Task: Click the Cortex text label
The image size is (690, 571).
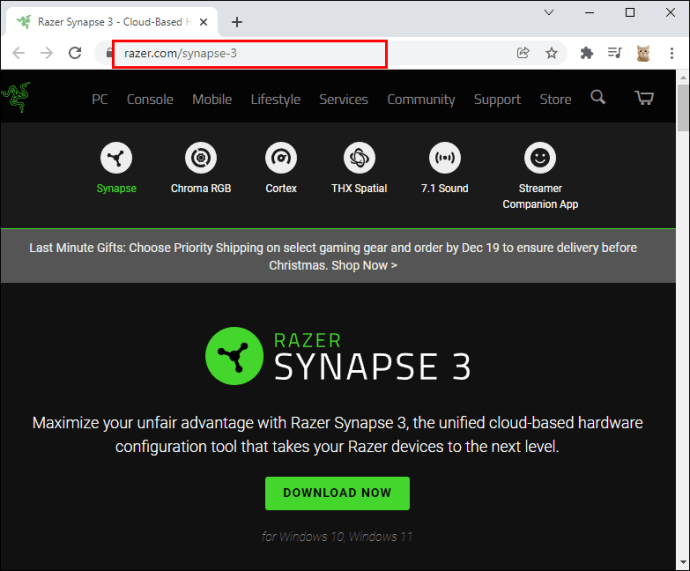Action: [281, 188]
